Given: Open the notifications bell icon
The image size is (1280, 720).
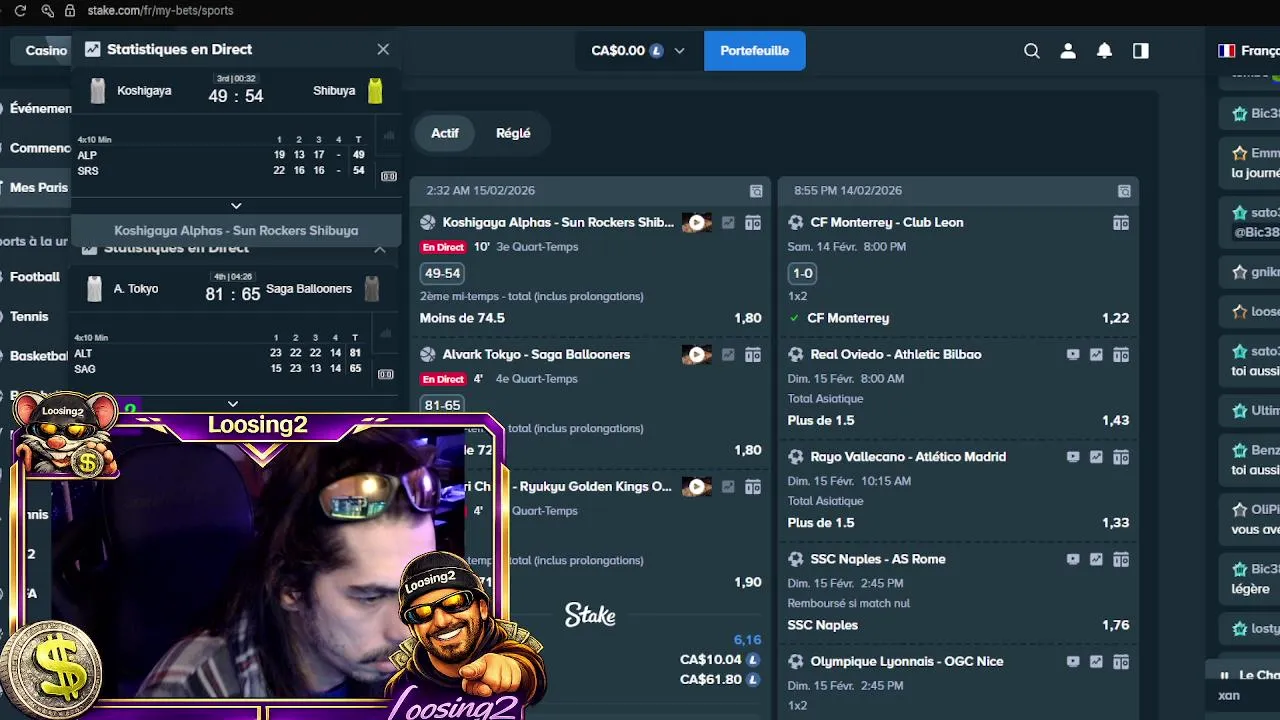Looking at the screenshot, I should click(1104, 51).
